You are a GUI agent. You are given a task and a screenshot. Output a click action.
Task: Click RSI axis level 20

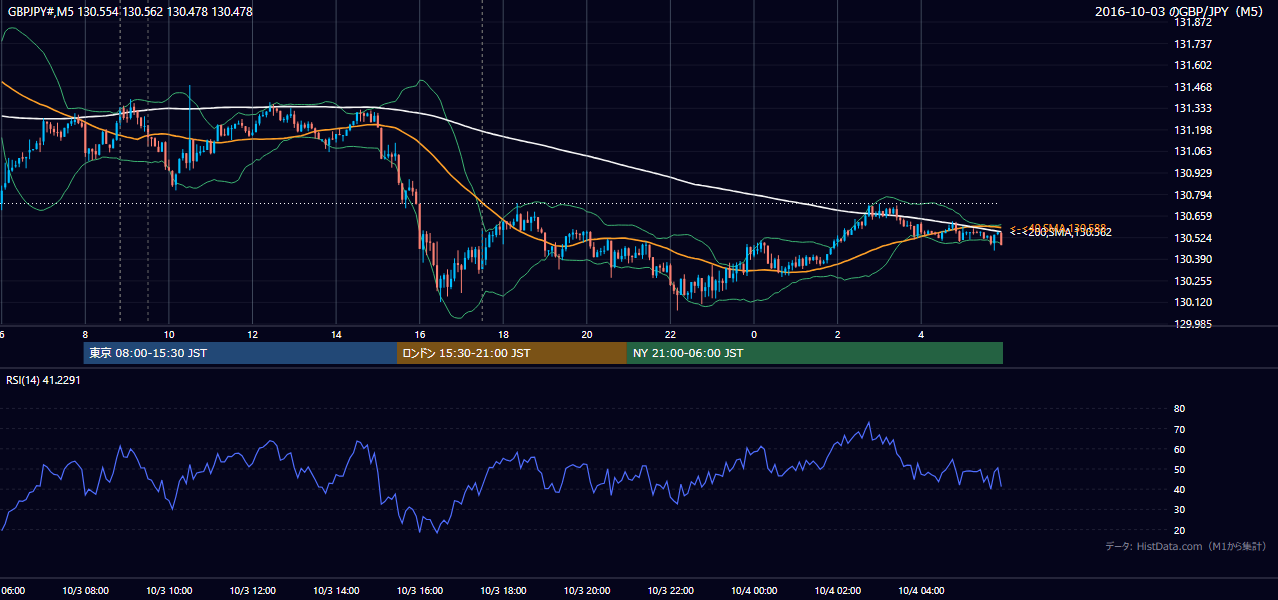pyautogui.click(x=1179, y=530)
